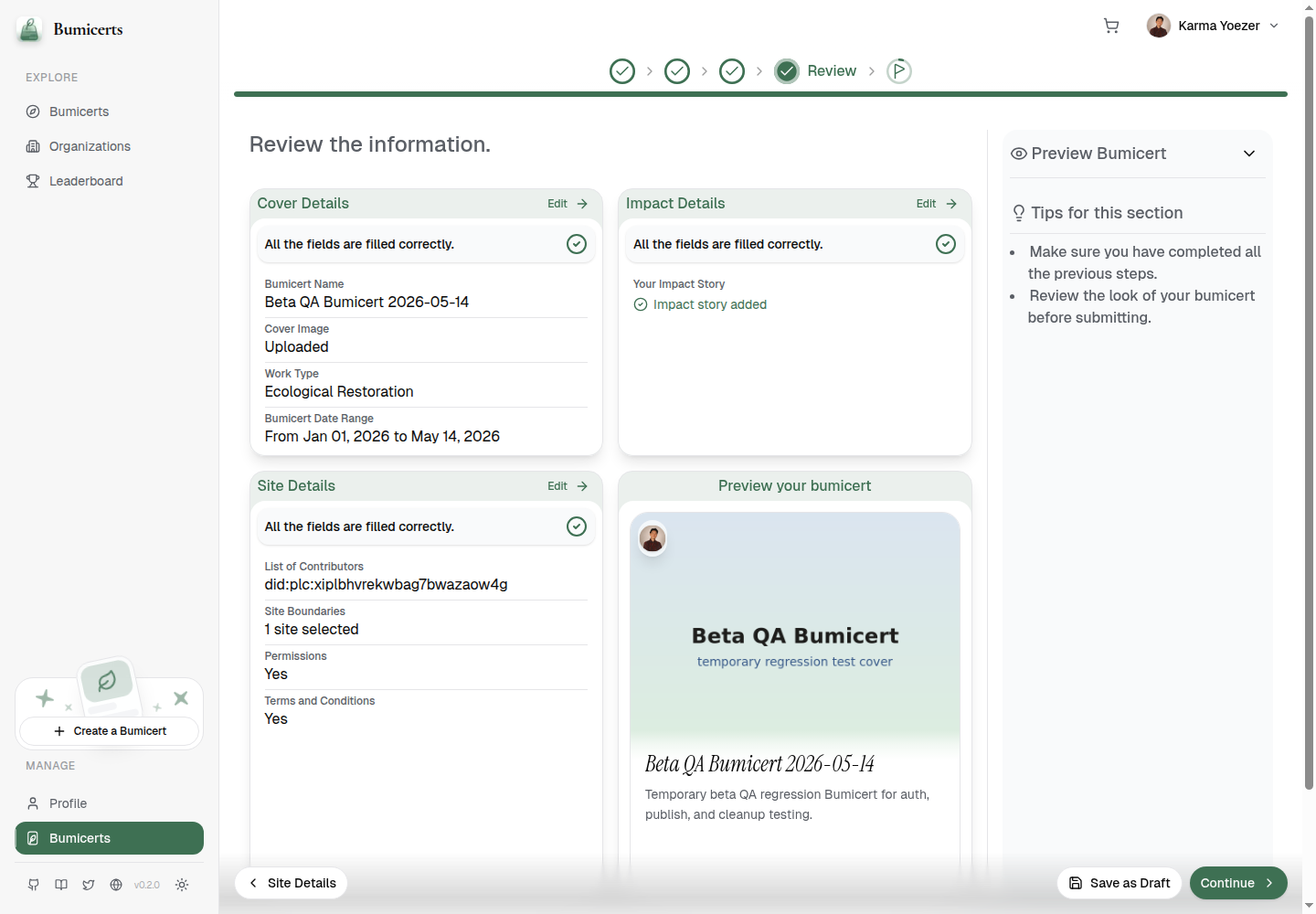Click the globe website icon
Image resolution: width=1316 pixels, height=914 pixels.
point(116,885)
